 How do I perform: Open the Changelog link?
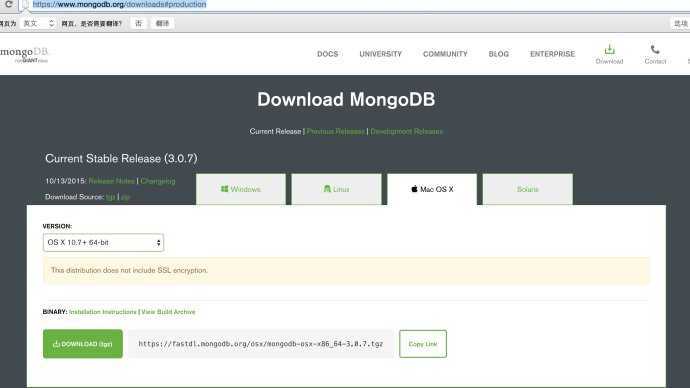pyautogui.click(x=158, y=181)
